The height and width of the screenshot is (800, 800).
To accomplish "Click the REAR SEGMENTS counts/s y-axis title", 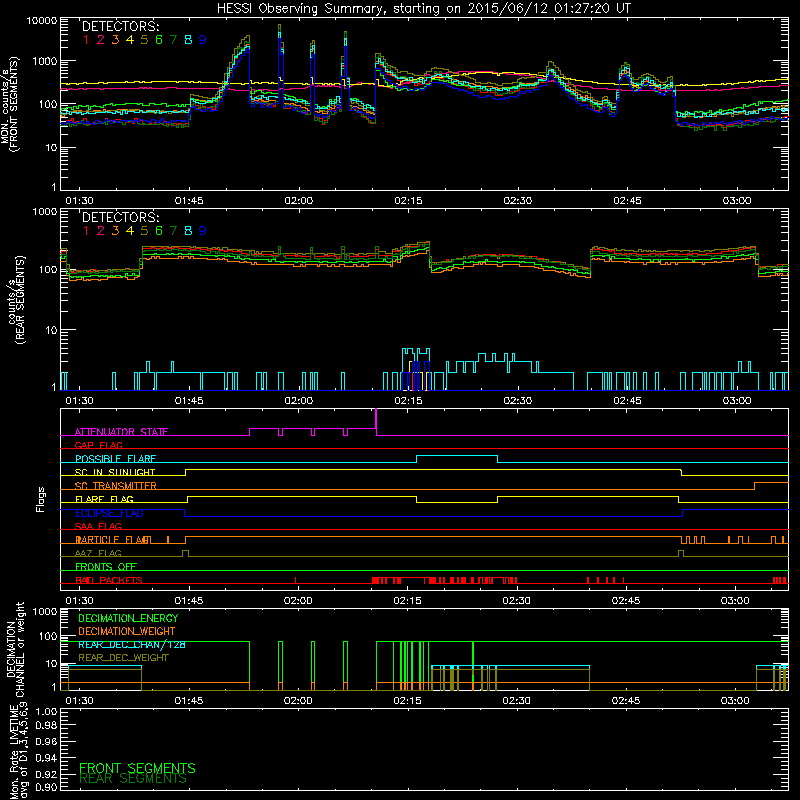I will [x=16, y=300].
